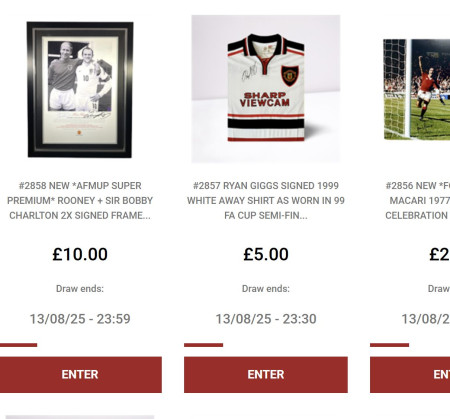Click Draw ends label under £5.00
This screenshot has width=450, height=419.
(266, 289)
